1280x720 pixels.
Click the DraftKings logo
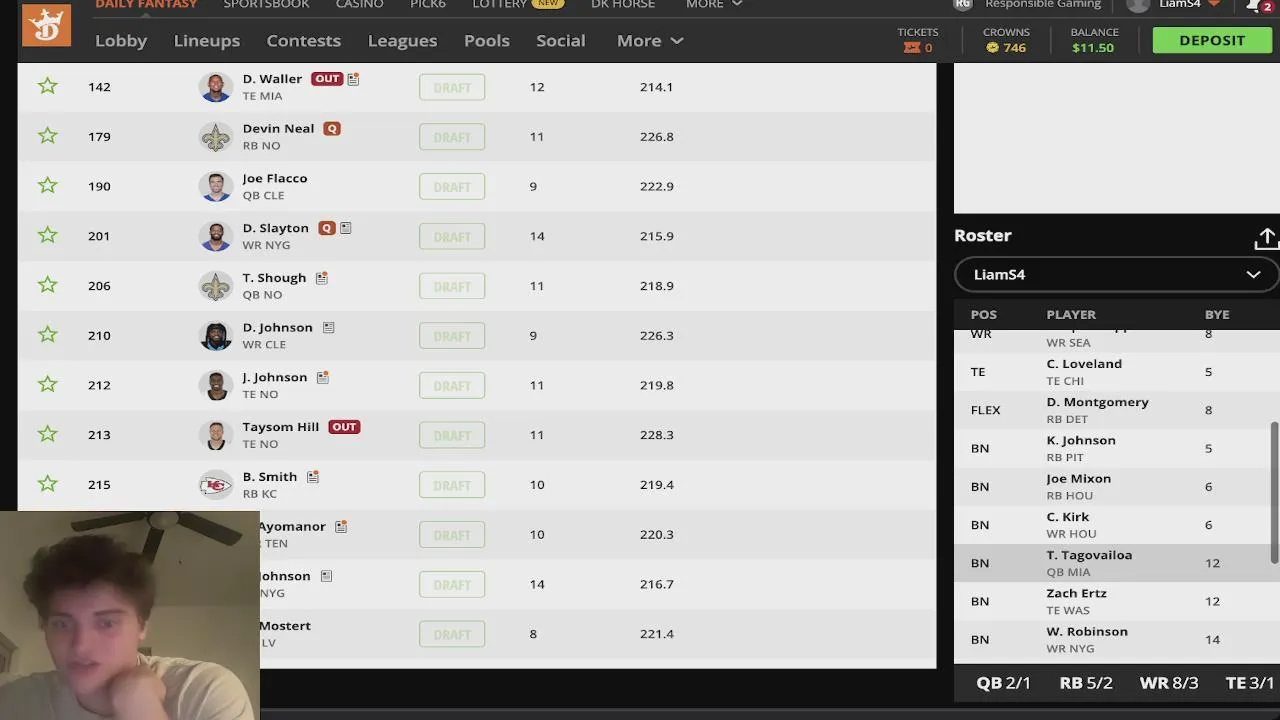coord(46,25)
